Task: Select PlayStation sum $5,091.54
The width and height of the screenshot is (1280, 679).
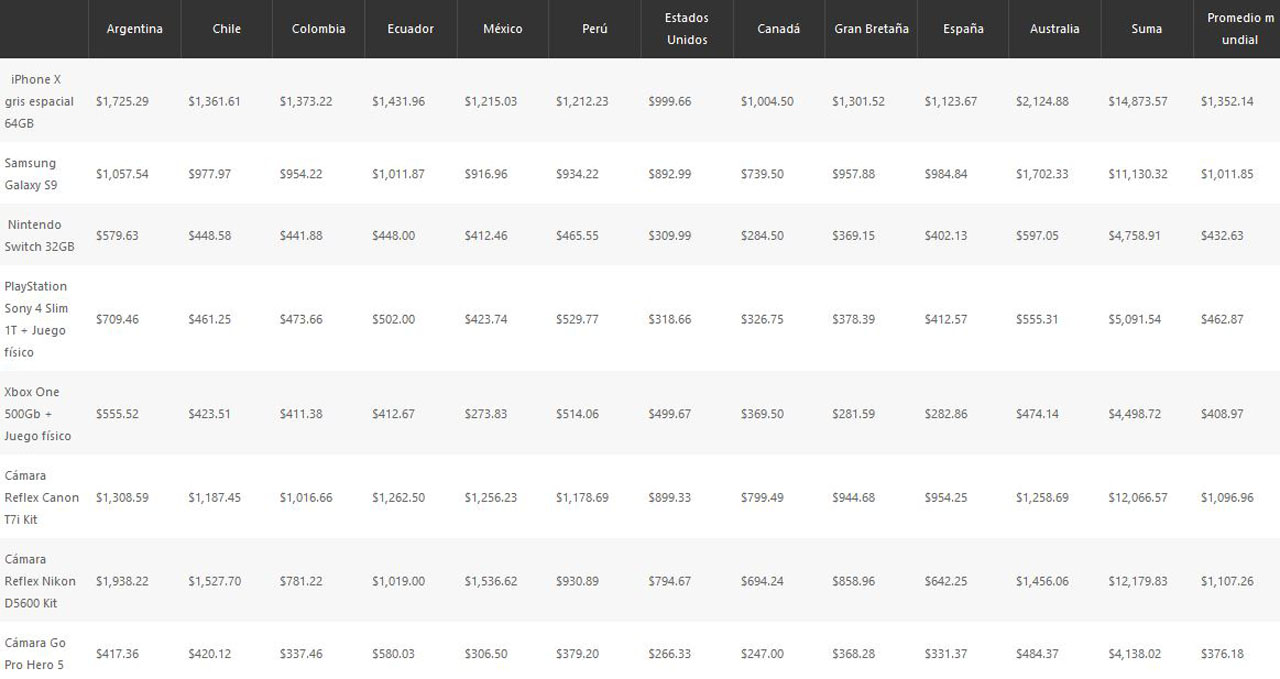Action: (x=1134, y=320)
